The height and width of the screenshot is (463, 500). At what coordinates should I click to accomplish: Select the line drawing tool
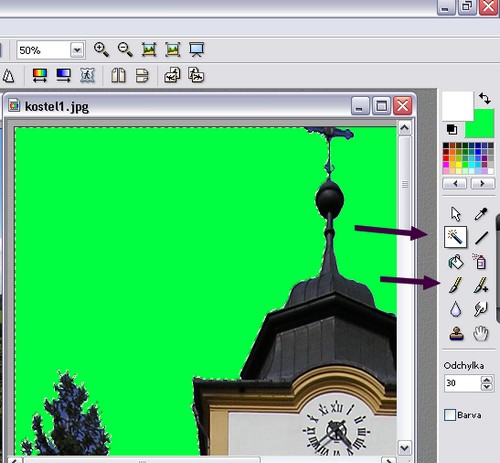(481, 238)
